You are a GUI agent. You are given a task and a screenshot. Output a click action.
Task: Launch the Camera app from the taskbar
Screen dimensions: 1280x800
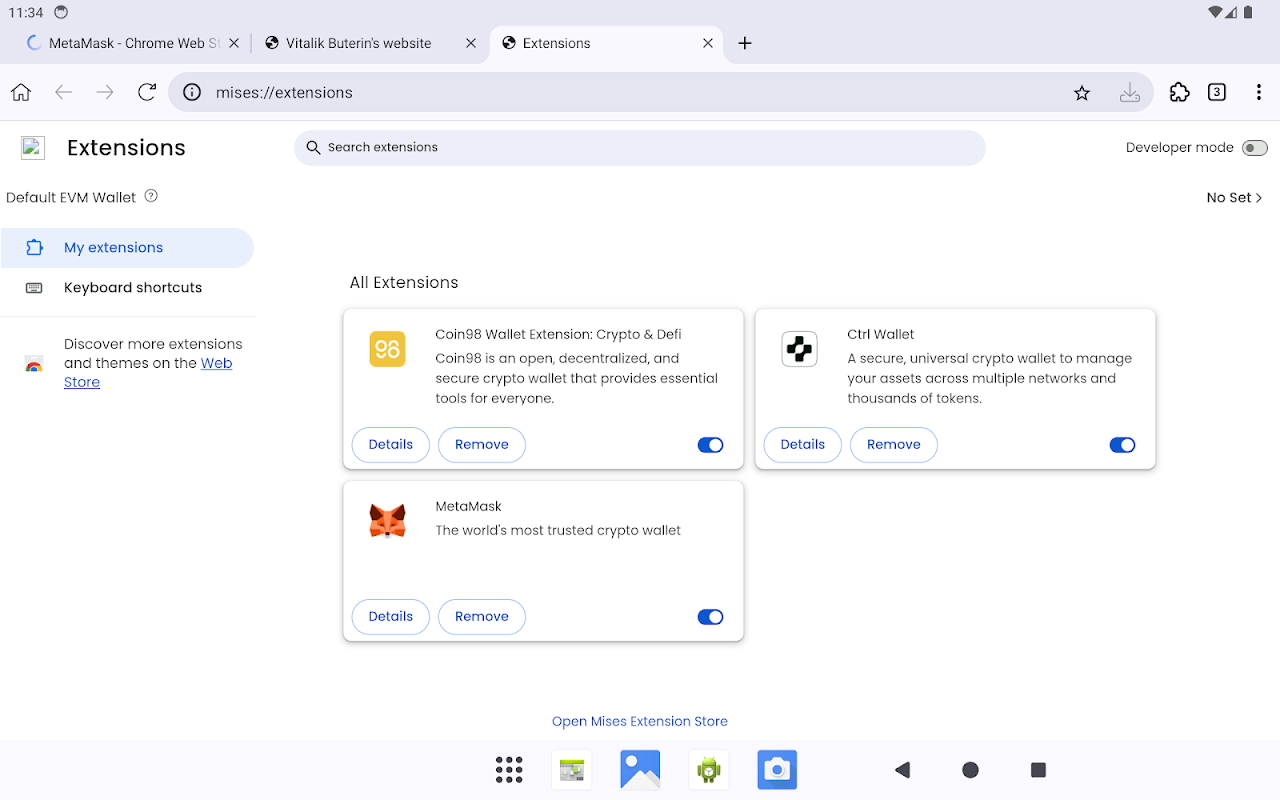(x=777, y=769)
